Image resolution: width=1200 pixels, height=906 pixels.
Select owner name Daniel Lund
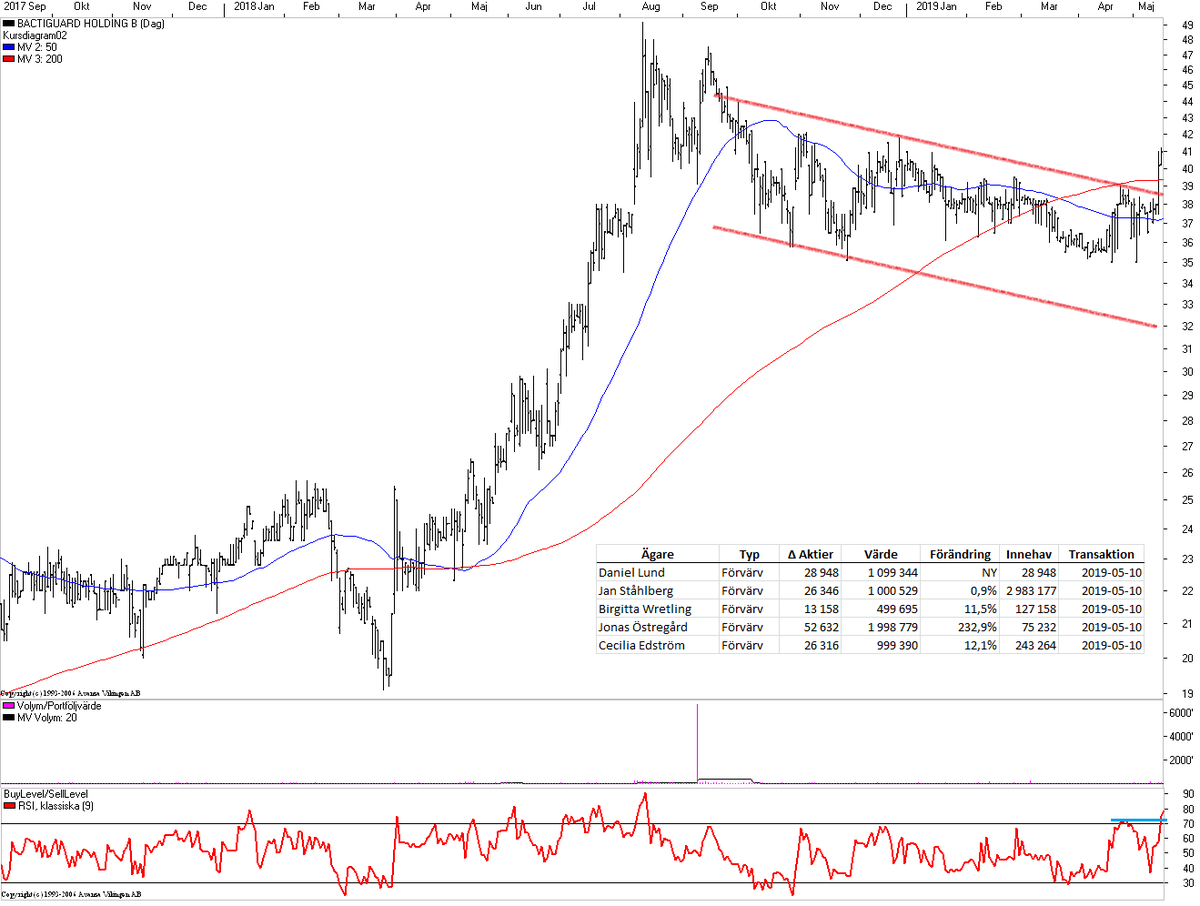click(632, 573)
